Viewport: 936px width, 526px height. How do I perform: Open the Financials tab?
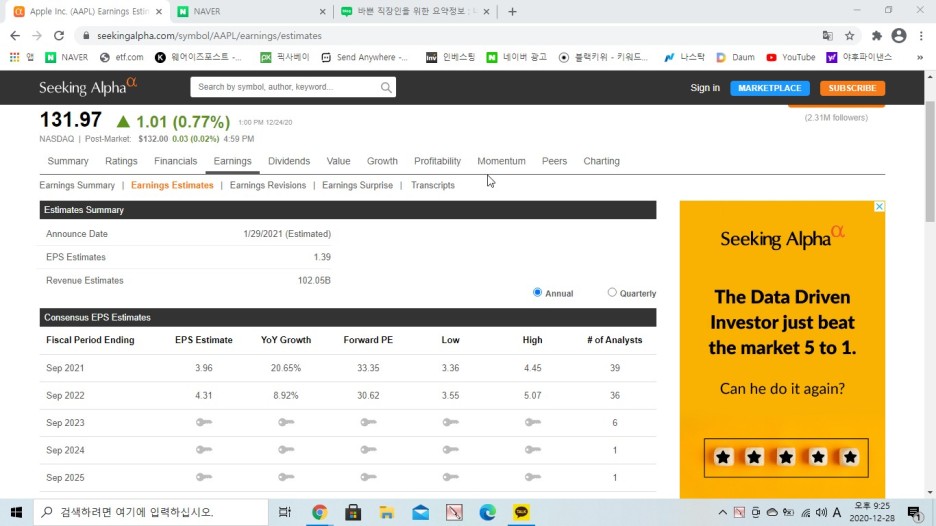[176, 161]
